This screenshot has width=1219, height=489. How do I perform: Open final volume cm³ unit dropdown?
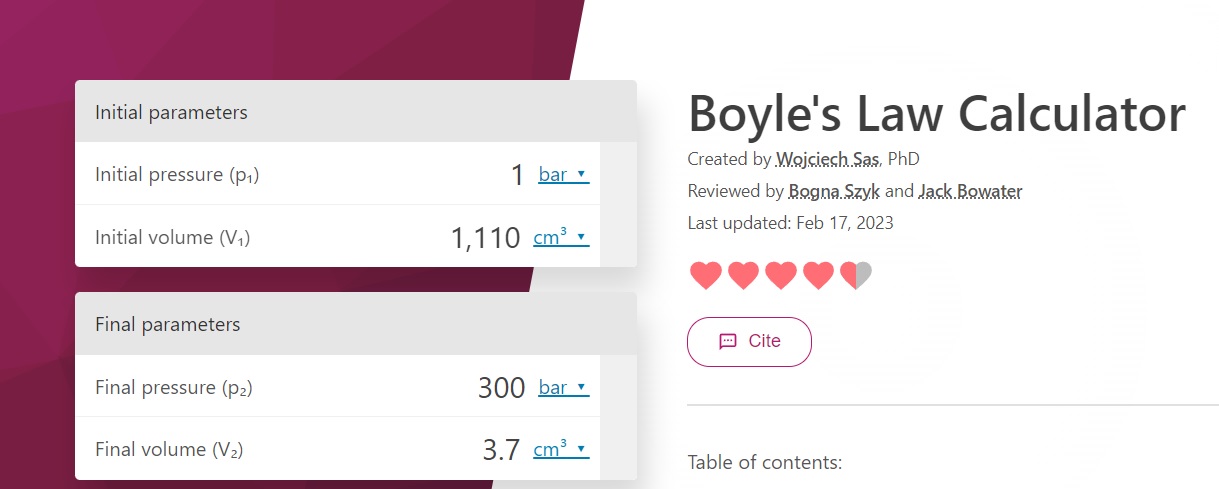(561, 450)
